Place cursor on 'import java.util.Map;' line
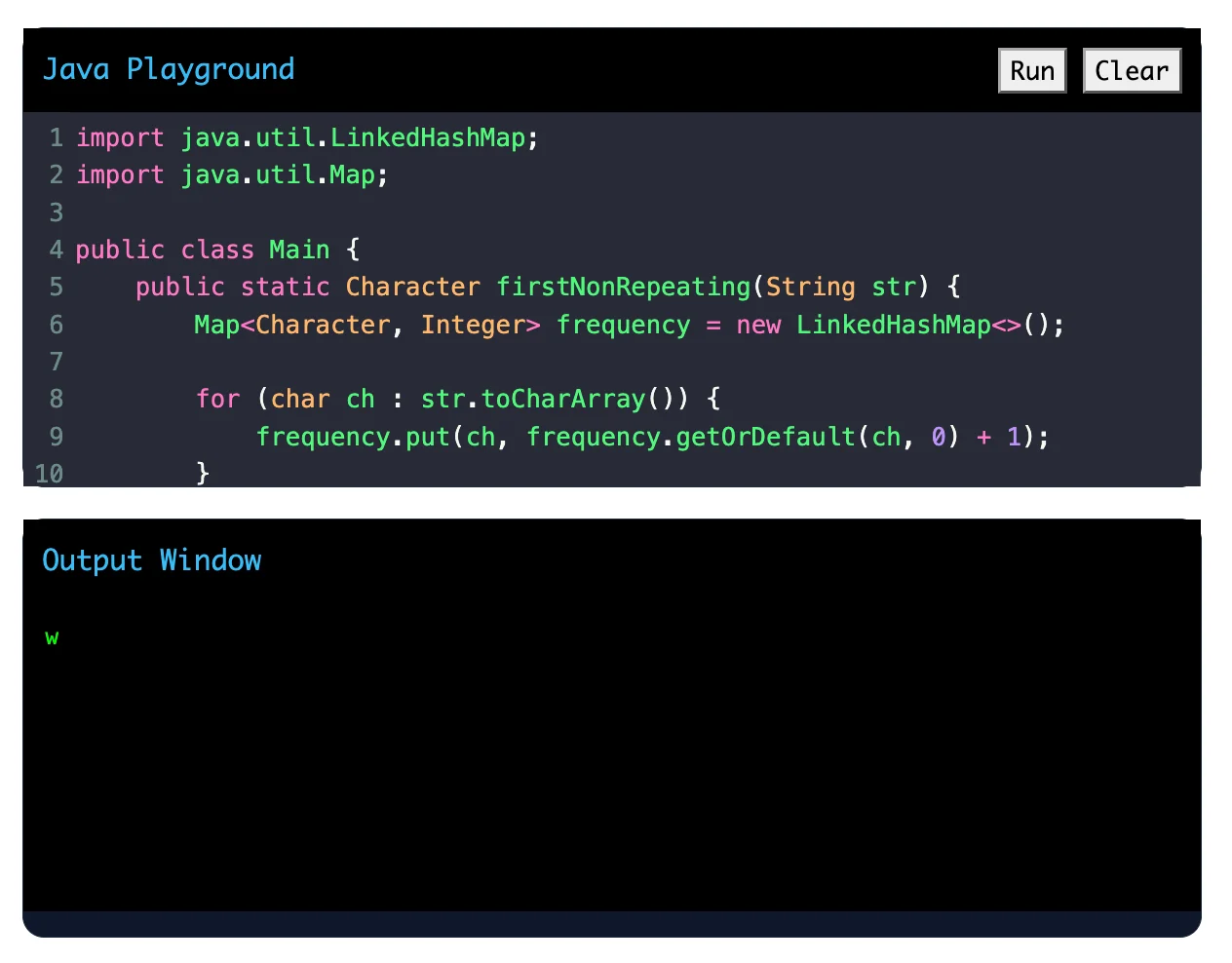The width and height of the screenshot is (1232, 963). (x=232, y=174)
